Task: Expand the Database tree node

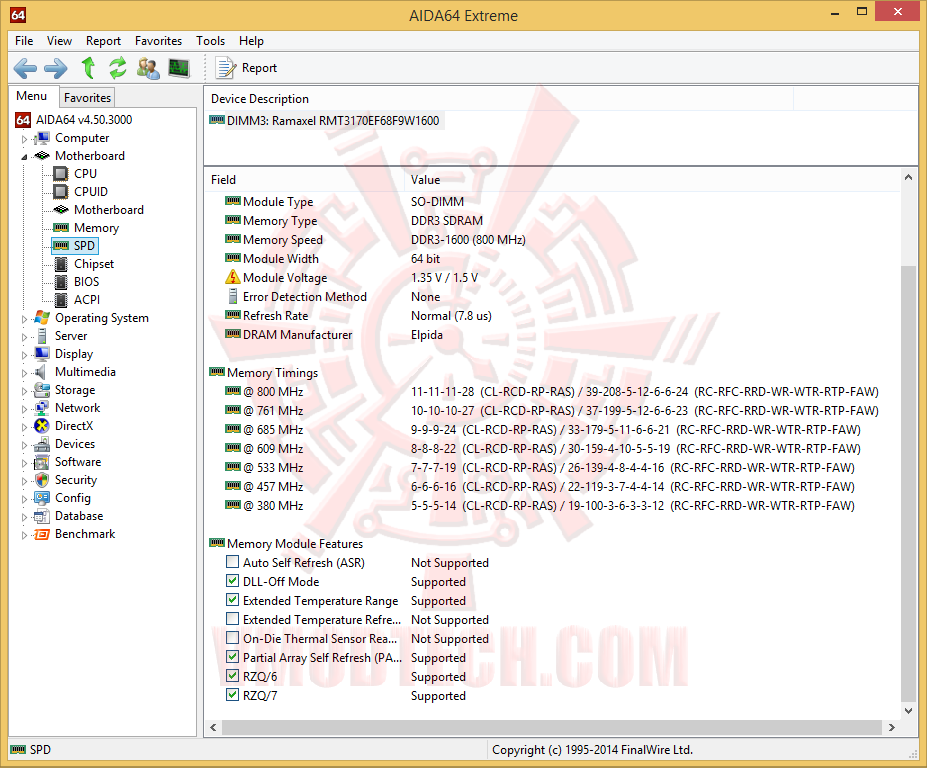Action: [x=24, y=517]
